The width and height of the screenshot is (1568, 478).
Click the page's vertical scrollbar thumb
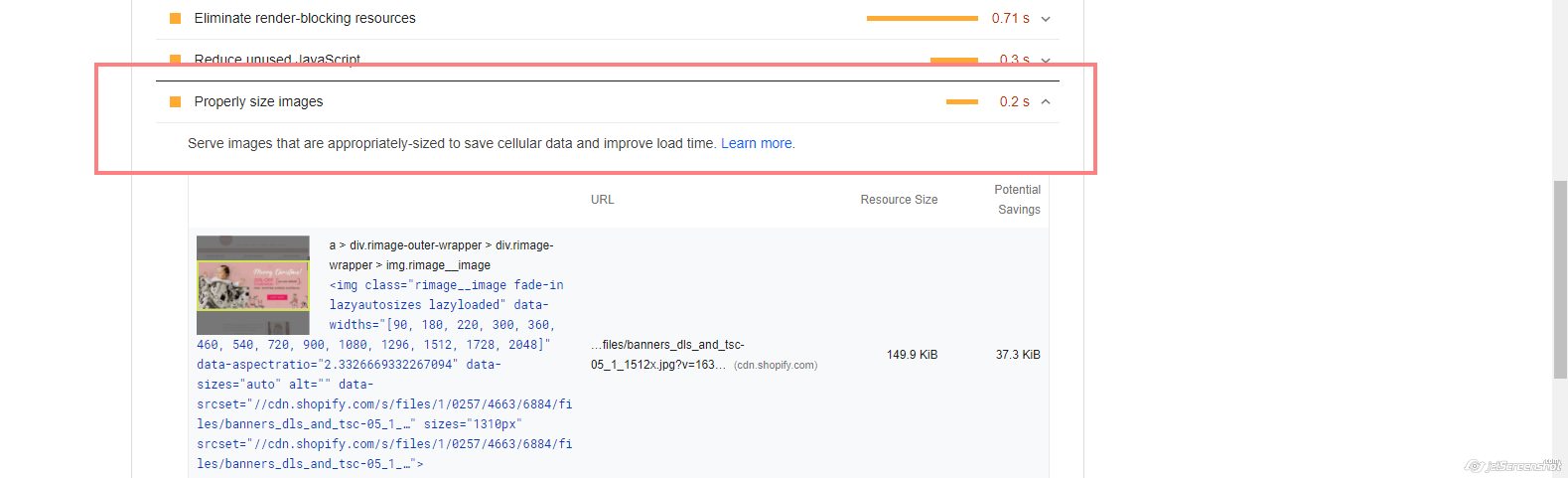pos(1559,278)
